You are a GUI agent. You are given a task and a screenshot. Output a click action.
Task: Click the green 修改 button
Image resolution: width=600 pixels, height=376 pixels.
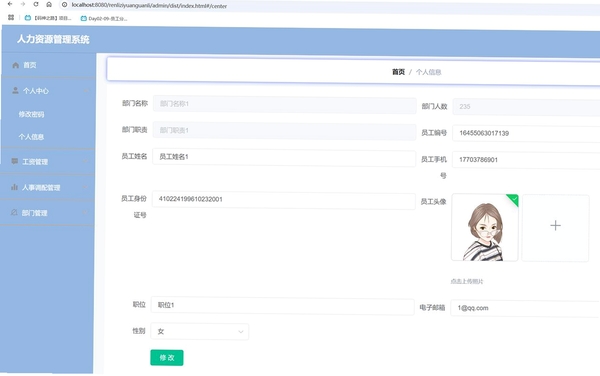tap(167, 358)
